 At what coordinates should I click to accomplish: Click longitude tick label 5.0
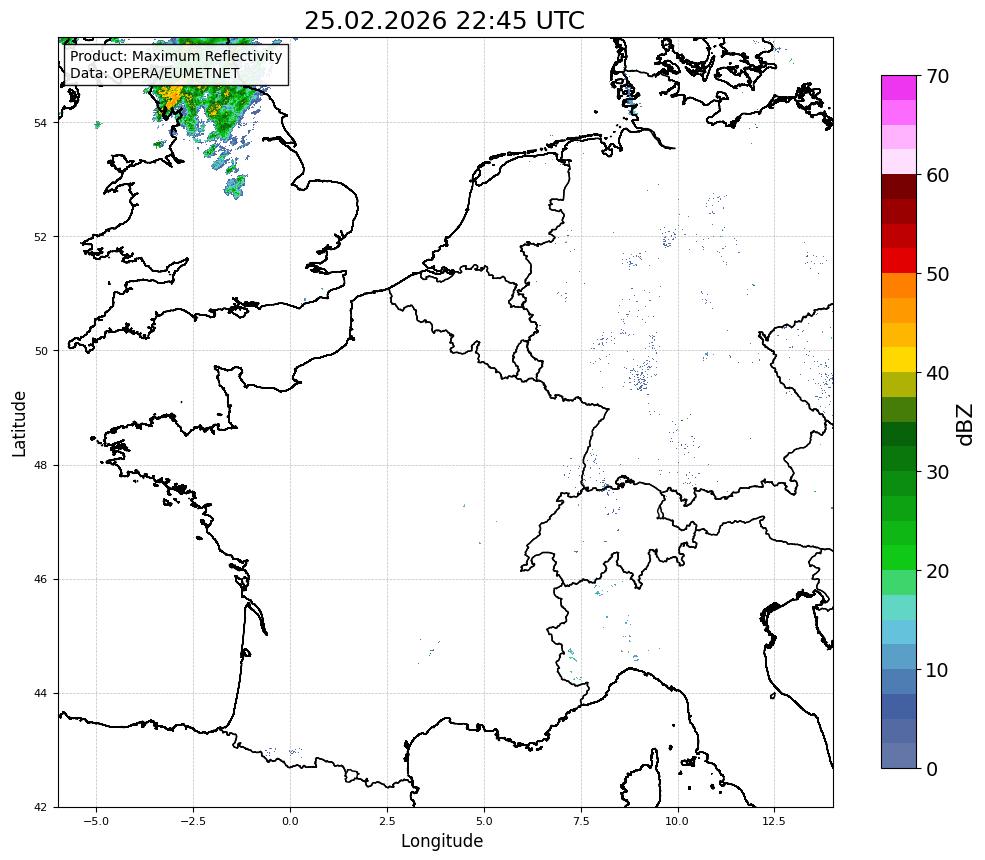pyautogui.click(x=484, y=821)
